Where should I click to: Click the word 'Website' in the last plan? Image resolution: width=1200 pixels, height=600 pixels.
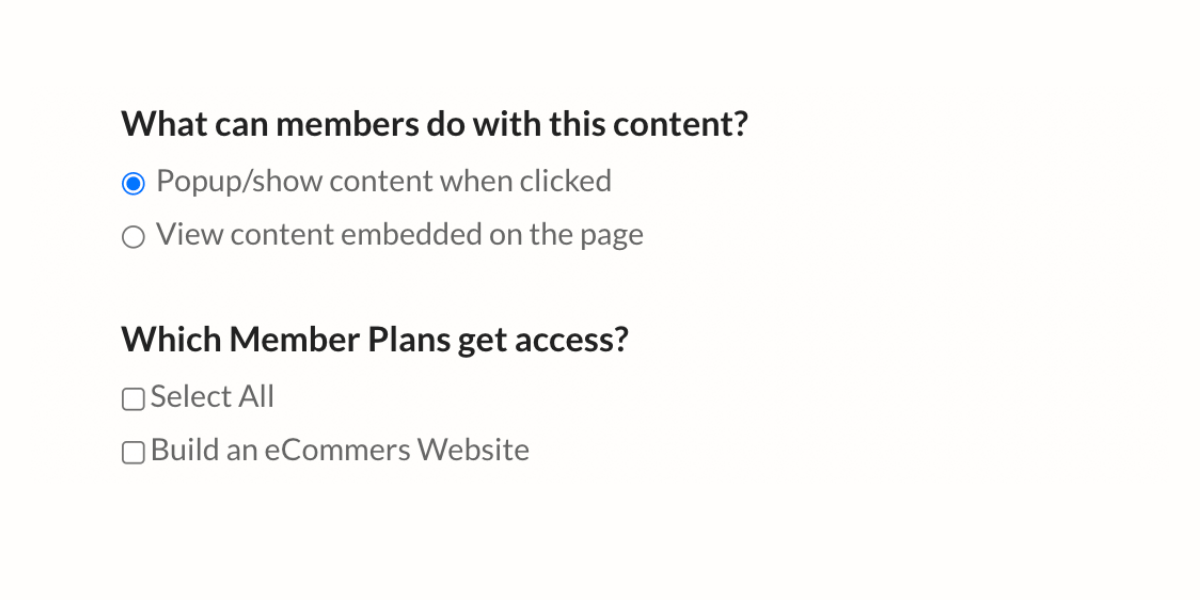pyautogui.click(x=473, y=451)
